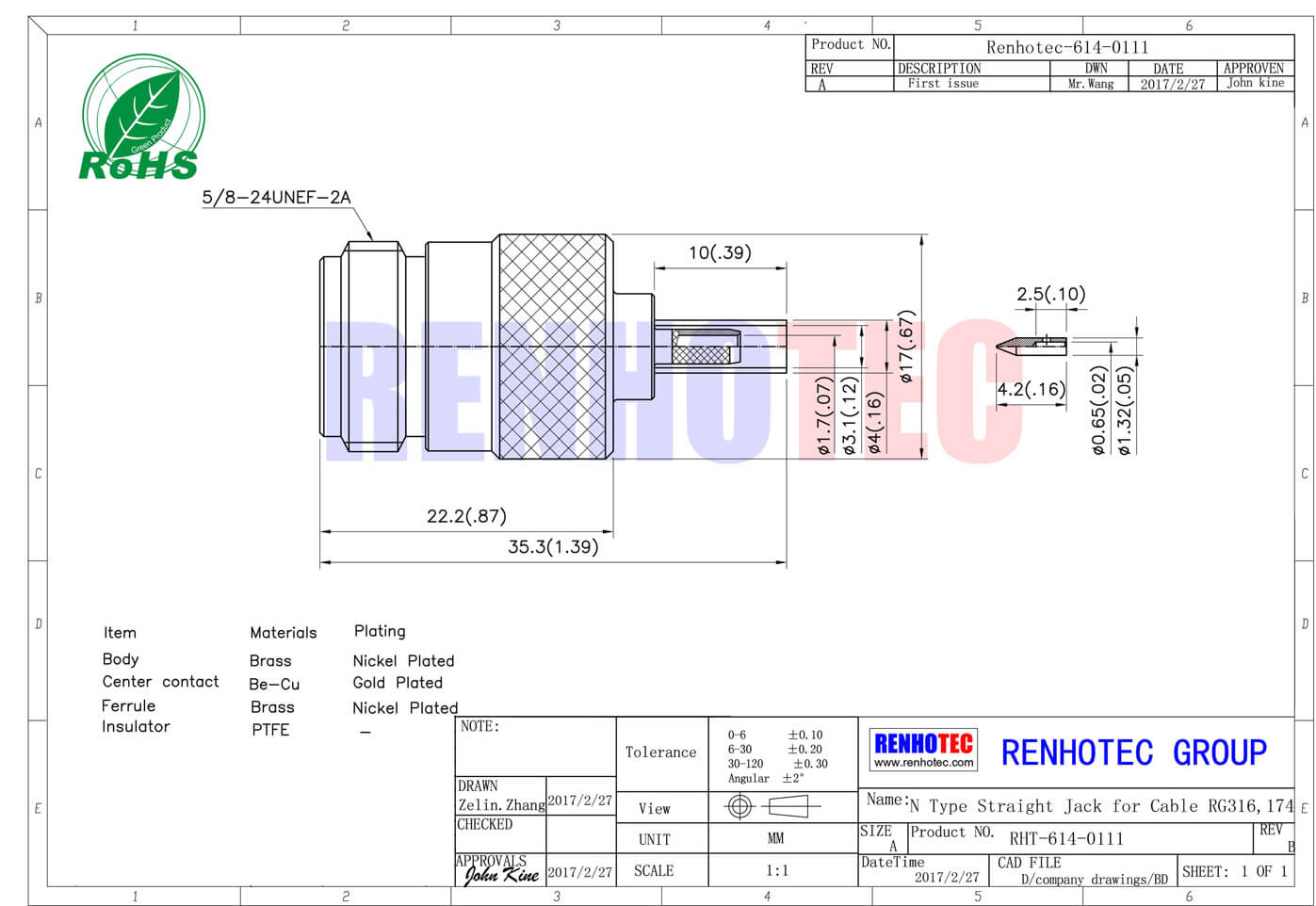Click the Gold Plated entry in materials table

[x=398, y=683]
